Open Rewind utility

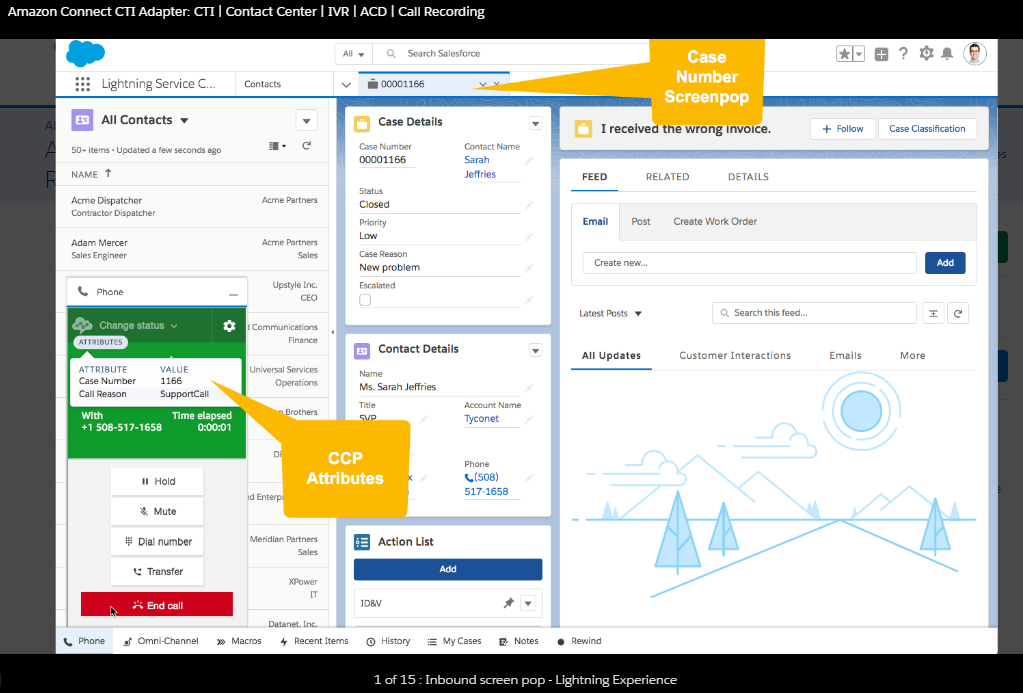(x=579, y=641)
